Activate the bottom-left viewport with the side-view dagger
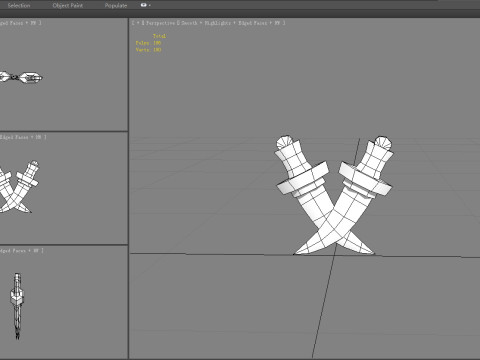 click(x=63, y=302)
